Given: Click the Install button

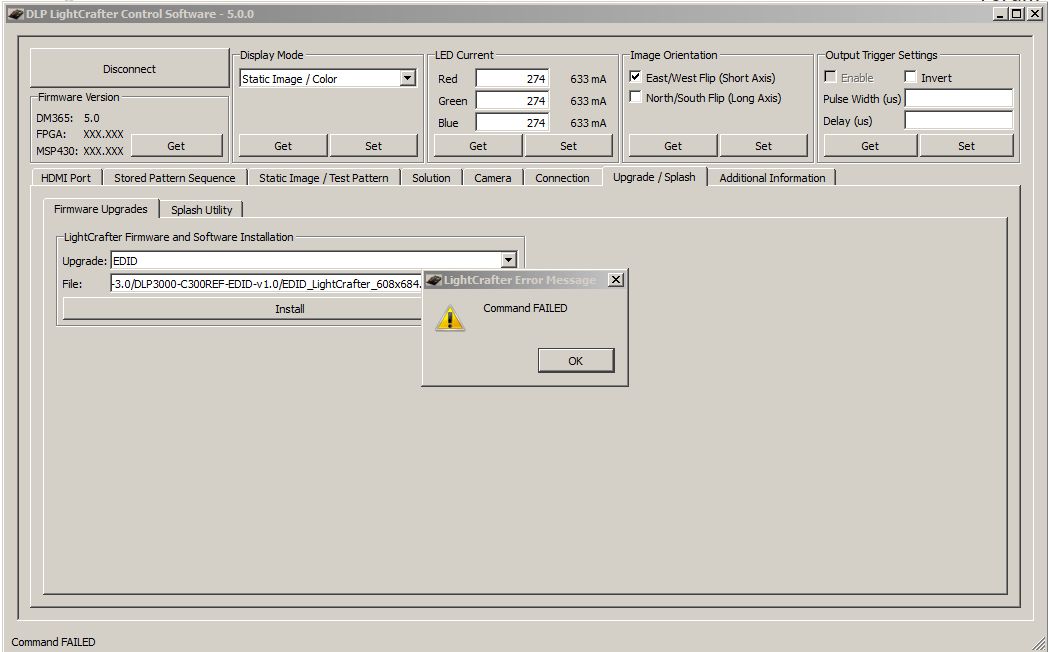Looking at the screenshot, I should pyautogui.click(x=243, y=309).
